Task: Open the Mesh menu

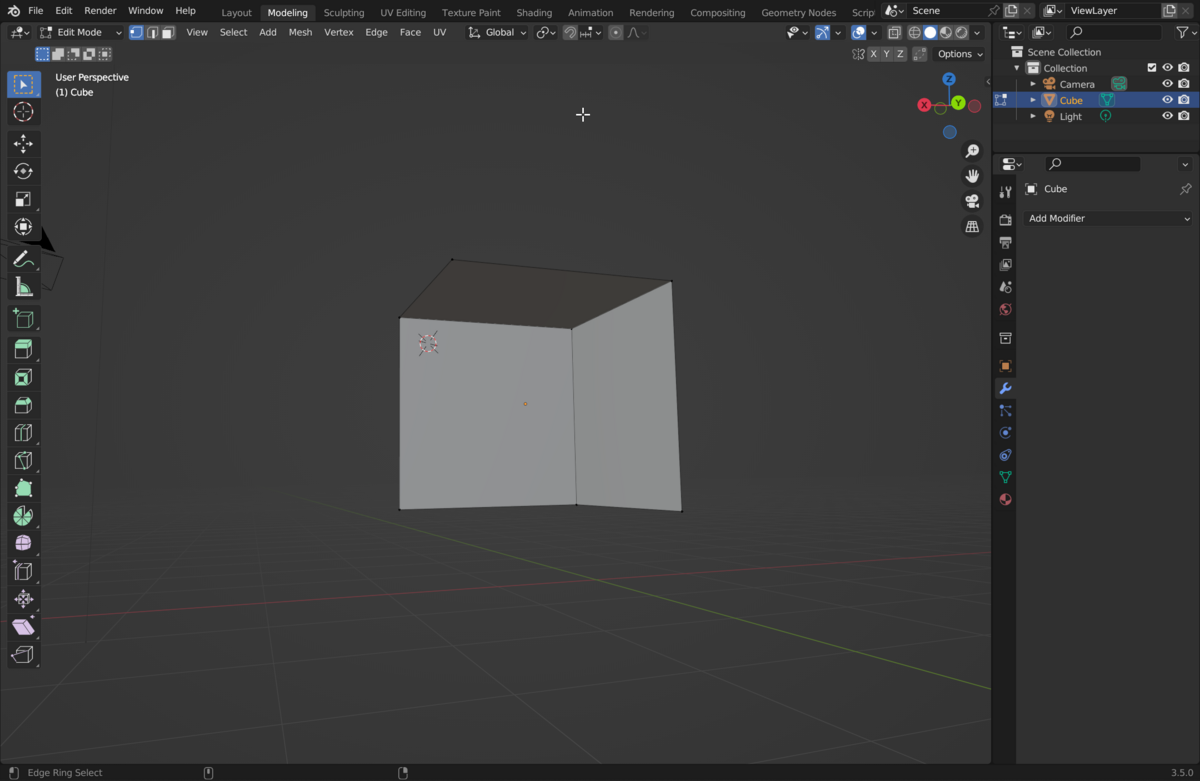Action: click(x=300, y=32)
